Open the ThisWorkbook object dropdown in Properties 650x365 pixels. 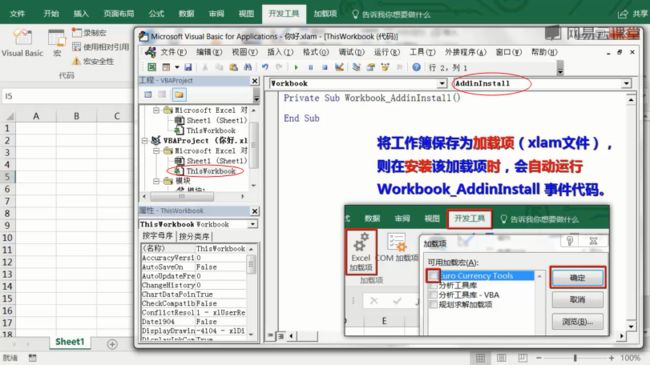point(252,224)
